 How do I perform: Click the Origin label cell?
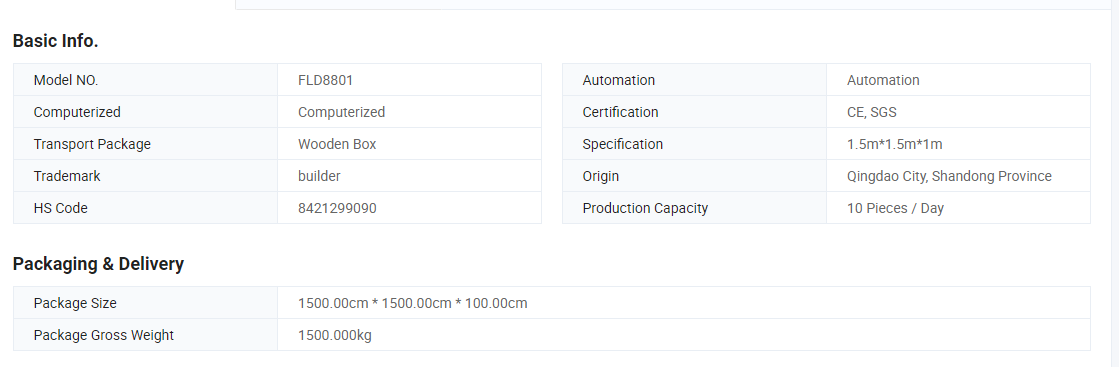click(x=694, y=176)
